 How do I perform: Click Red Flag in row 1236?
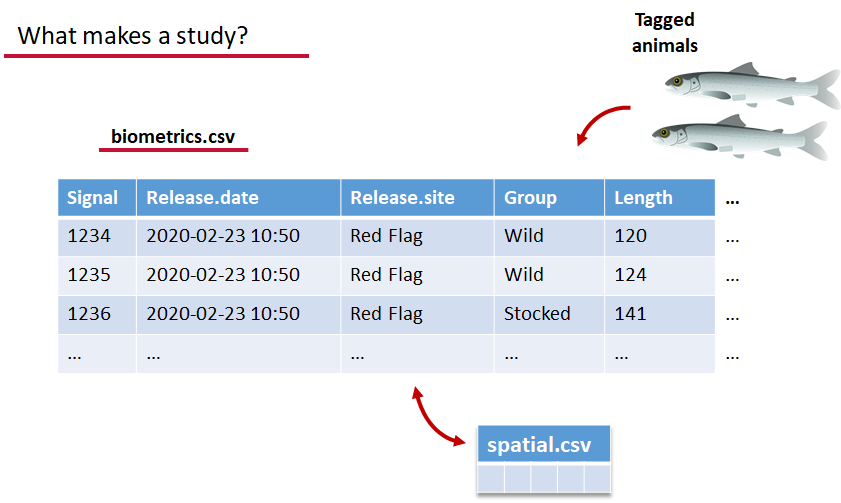point(417,315)
